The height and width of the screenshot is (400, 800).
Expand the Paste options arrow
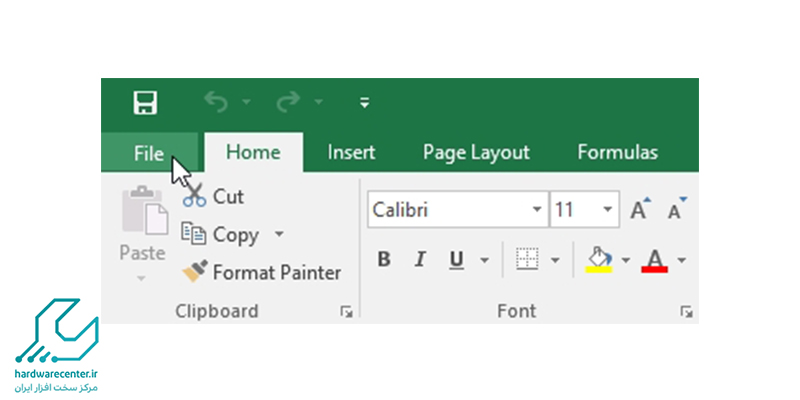point(141,279)
